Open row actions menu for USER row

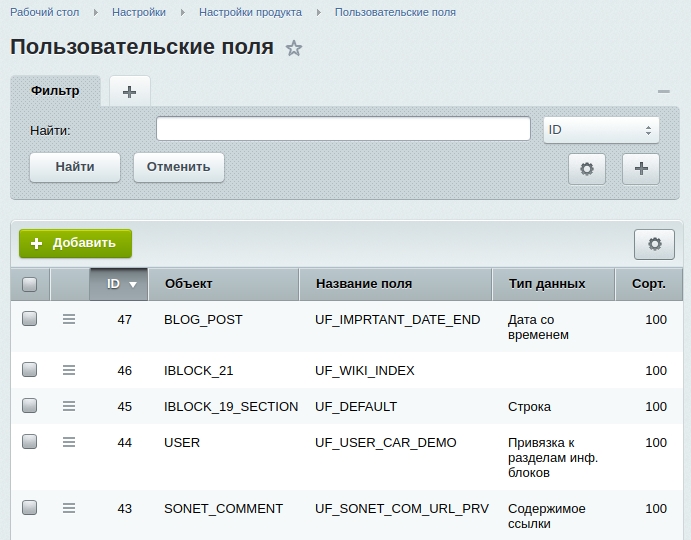69,442
